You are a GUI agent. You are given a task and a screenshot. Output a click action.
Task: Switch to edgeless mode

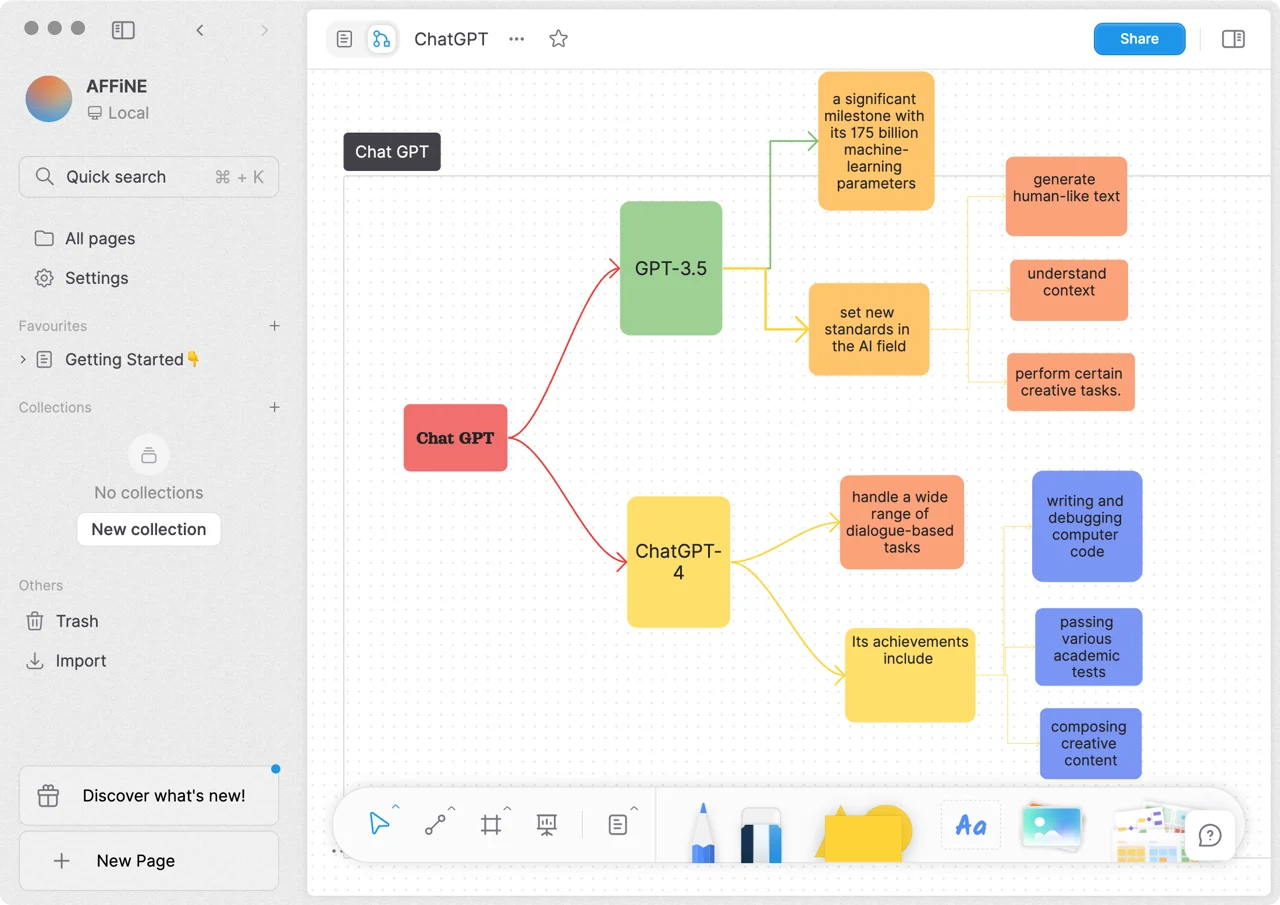pyautogui.click(x=381, y=39)
